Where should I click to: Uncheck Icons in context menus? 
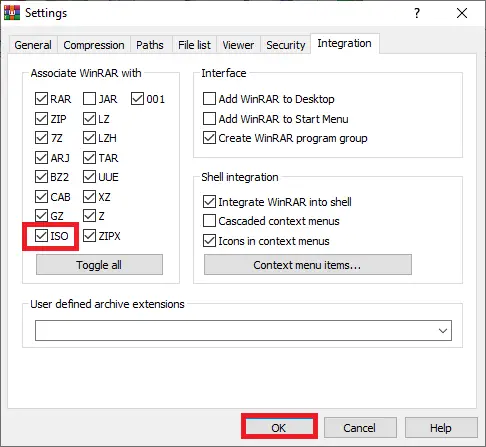[209, 241]
